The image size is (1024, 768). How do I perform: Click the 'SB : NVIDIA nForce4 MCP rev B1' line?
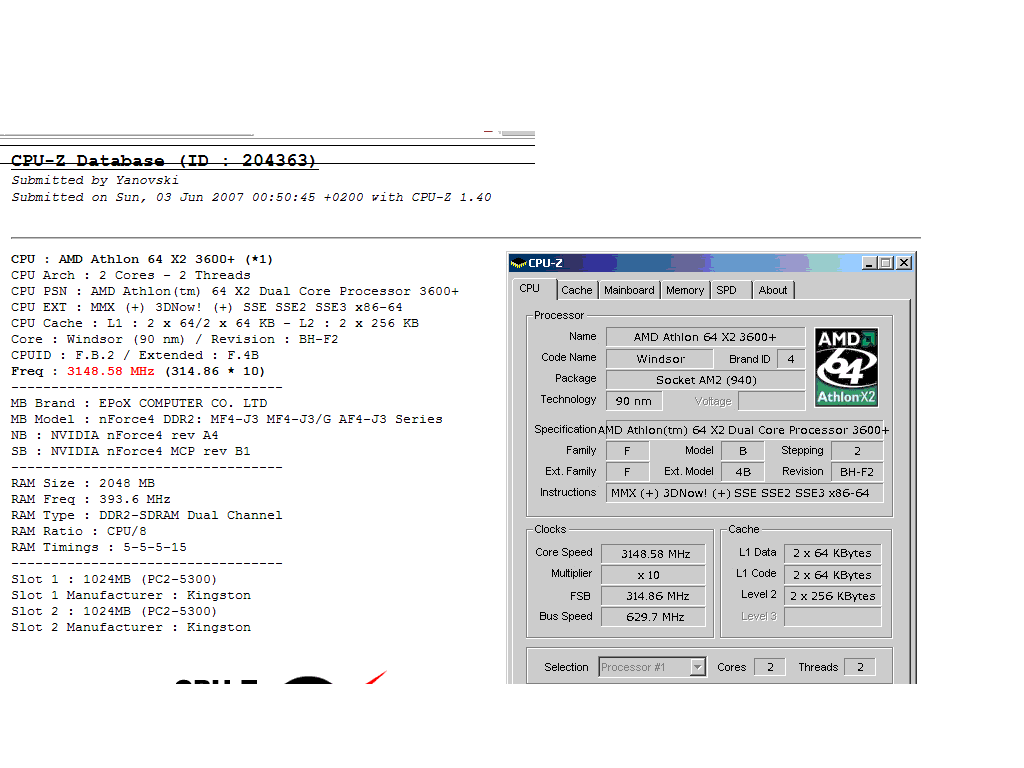point(131,451)
